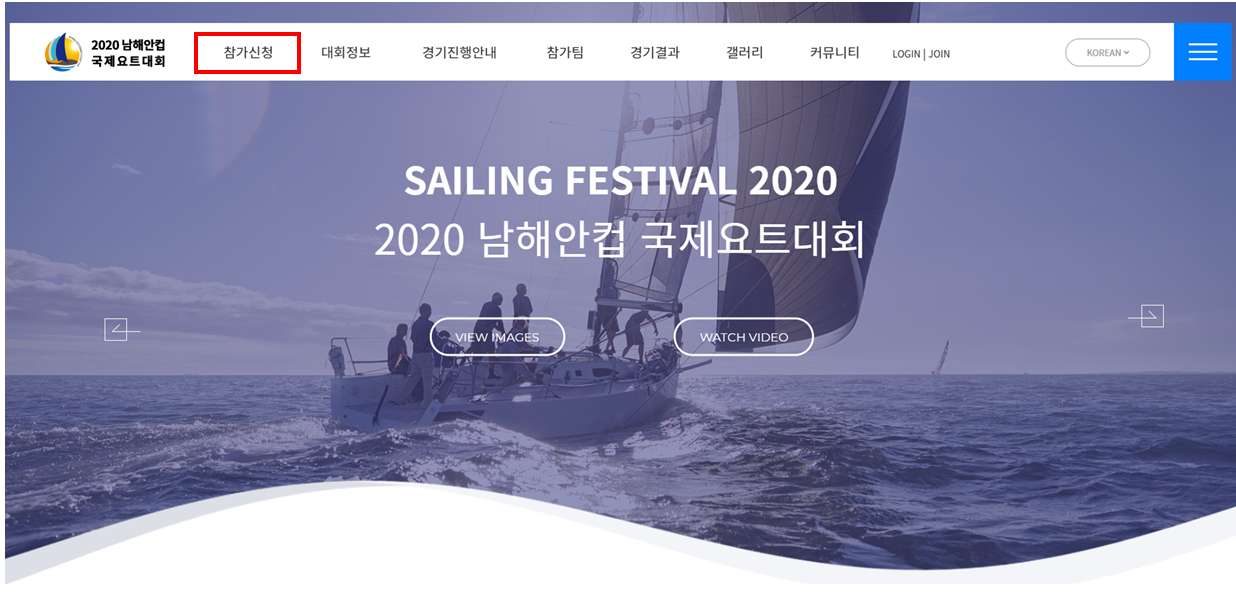The image size is (1236, 602).
Task: Click the LOGIN link
Action: click(x=906, y=54)
